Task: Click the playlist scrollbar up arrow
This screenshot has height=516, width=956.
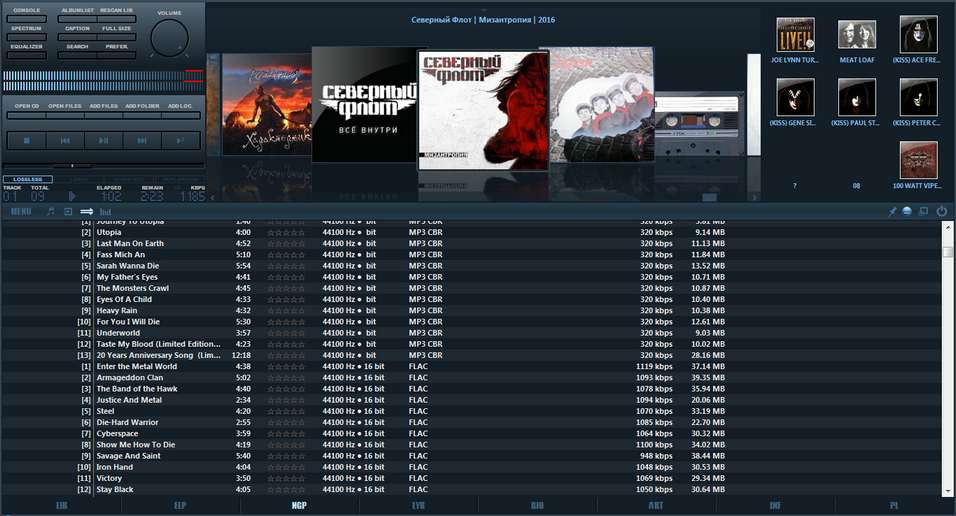Action: [x=947, y=226]
